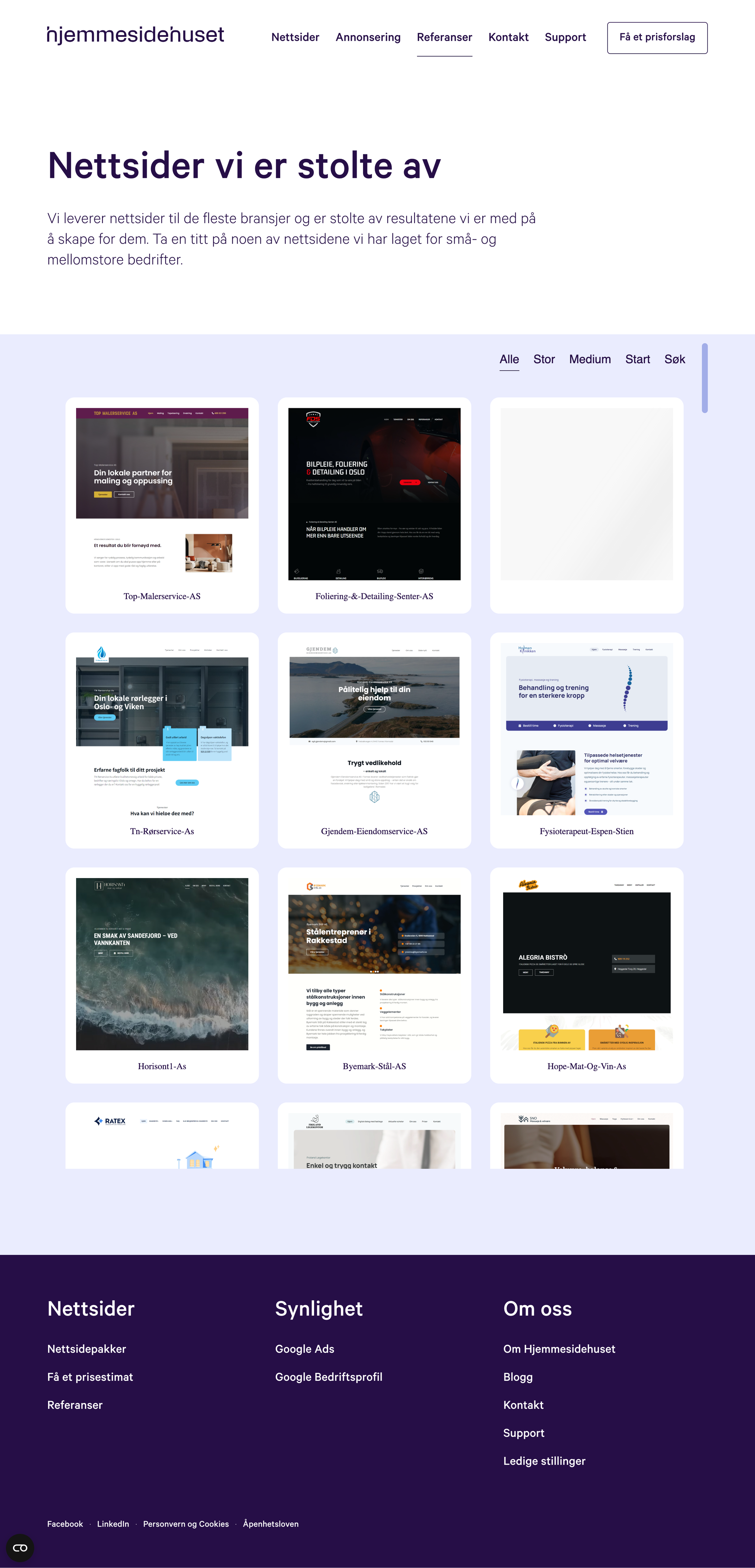The width and height of the screenshot is (755, 1568).
Task: Click the Få et prisforslag button
Action: click(x=657, y=38)
